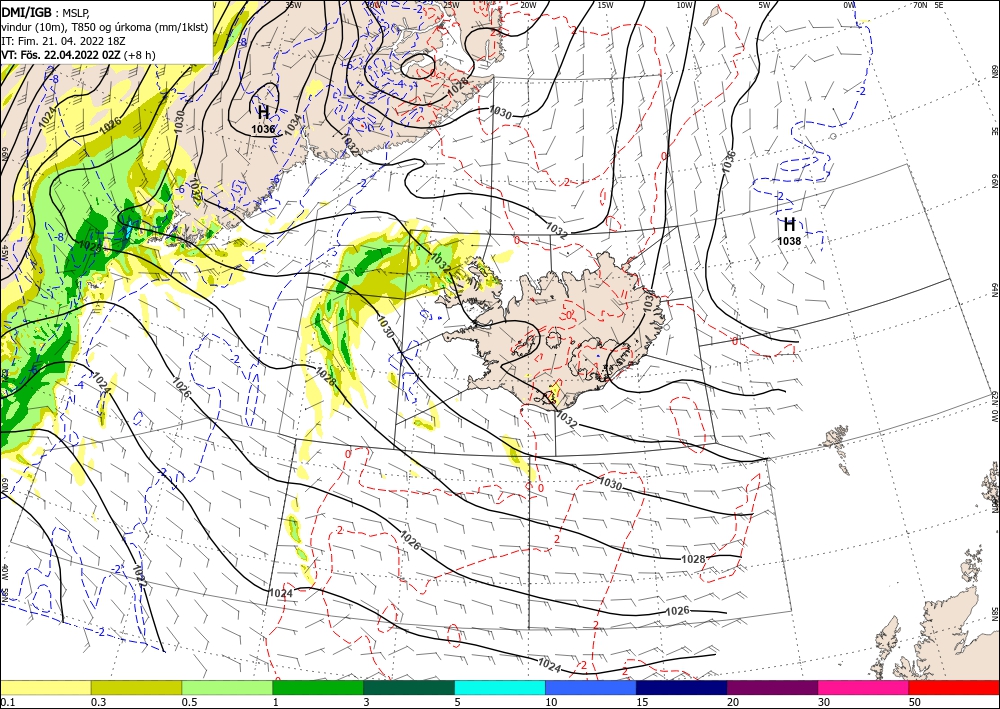
Task: Click the legend tick value 30
Action: [825, 702]
